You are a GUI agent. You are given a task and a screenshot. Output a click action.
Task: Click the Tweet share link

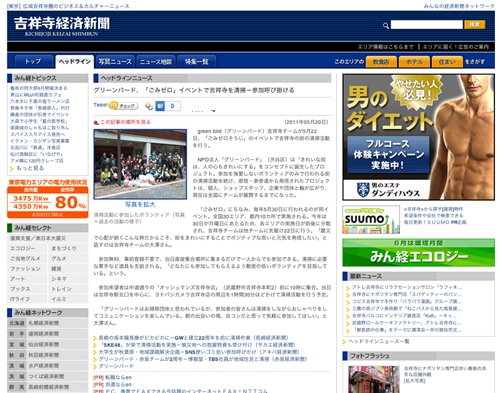100,105
